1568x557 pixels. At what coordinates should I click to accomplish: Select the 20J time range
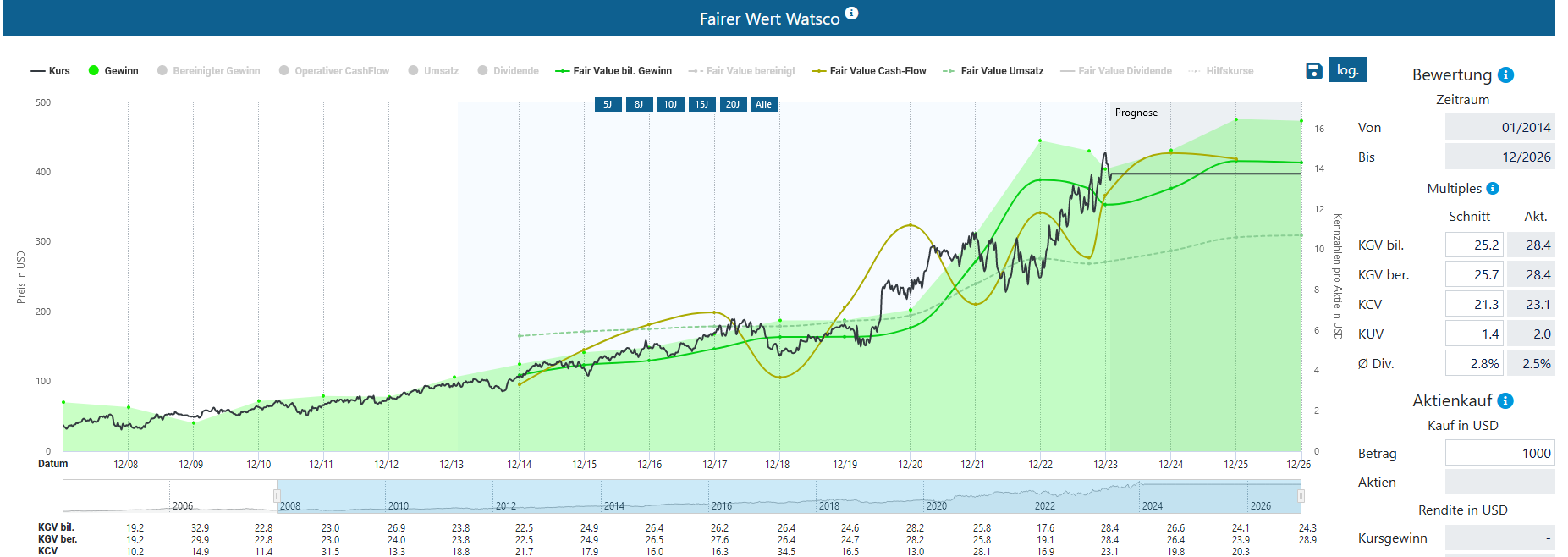(x=733, y=104)
